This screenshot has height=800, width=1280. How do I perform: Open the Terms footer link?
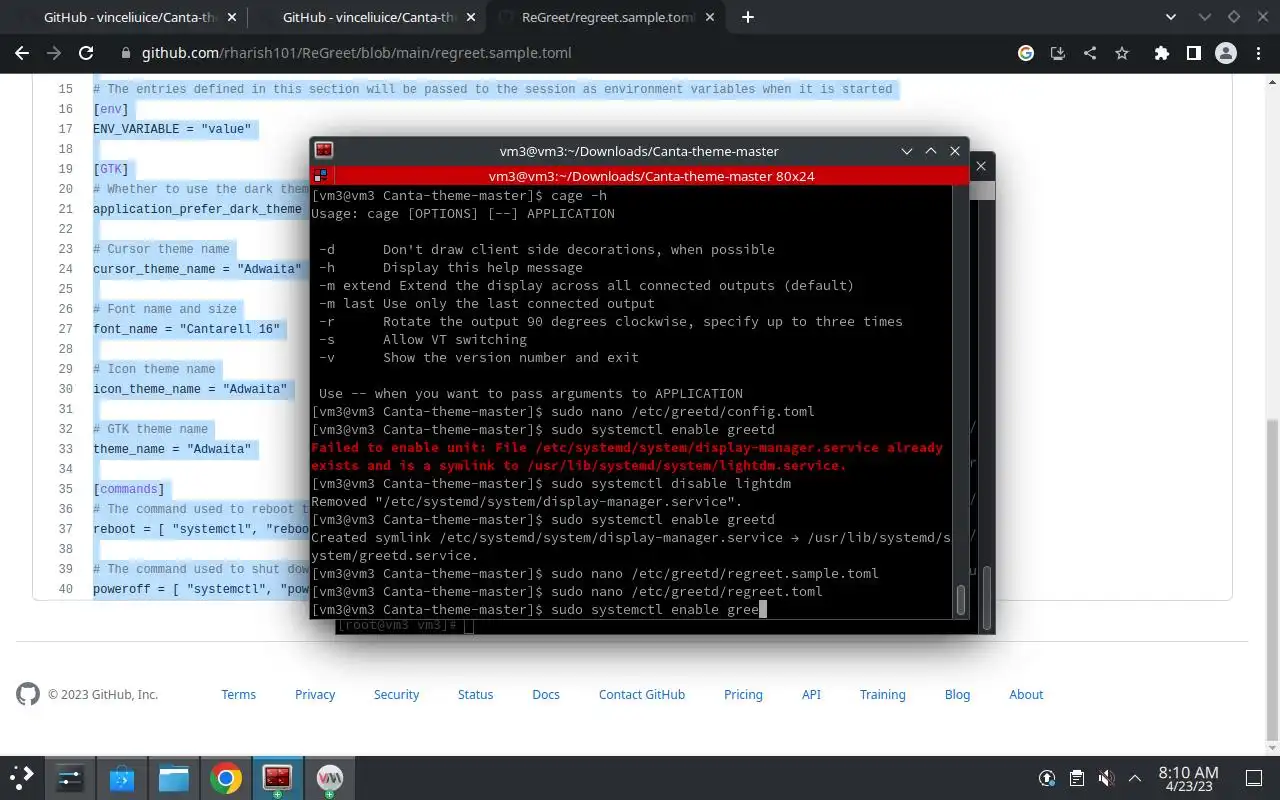[239, 694]
